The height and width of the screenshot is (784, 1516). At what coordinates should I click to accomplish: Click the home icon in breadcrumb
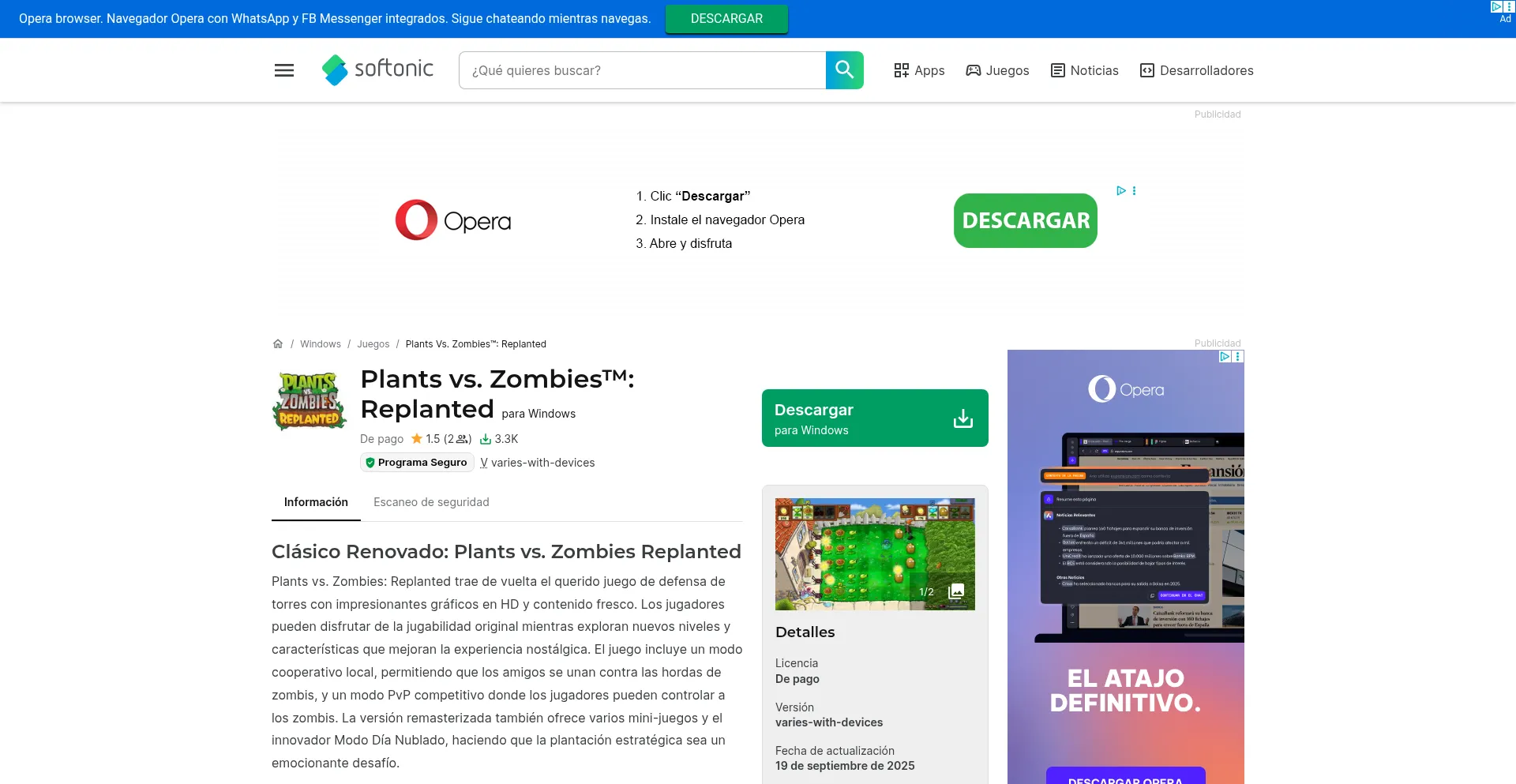[278, 344]
